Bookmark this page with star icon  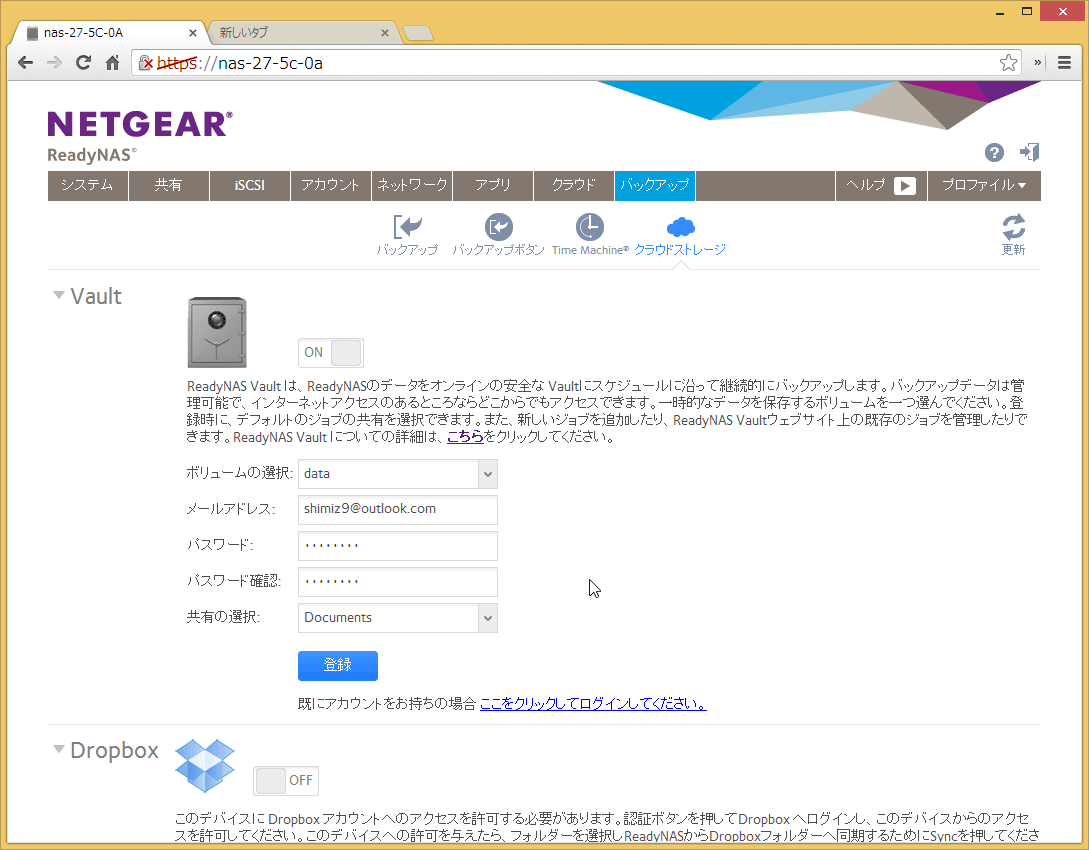coord(1008,62)
